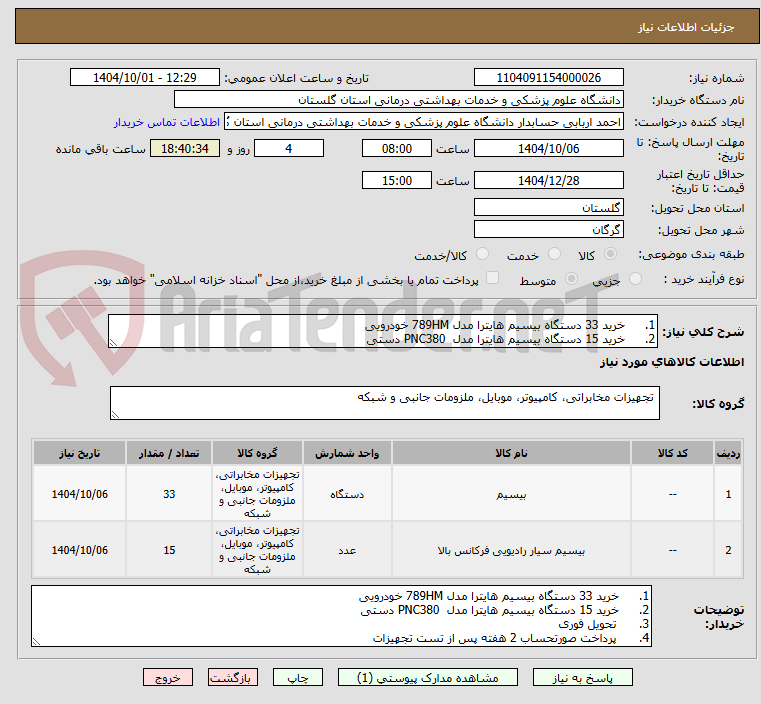
Task: Click item name بیسیم in row 1
Action: click(x=511, y=494)
